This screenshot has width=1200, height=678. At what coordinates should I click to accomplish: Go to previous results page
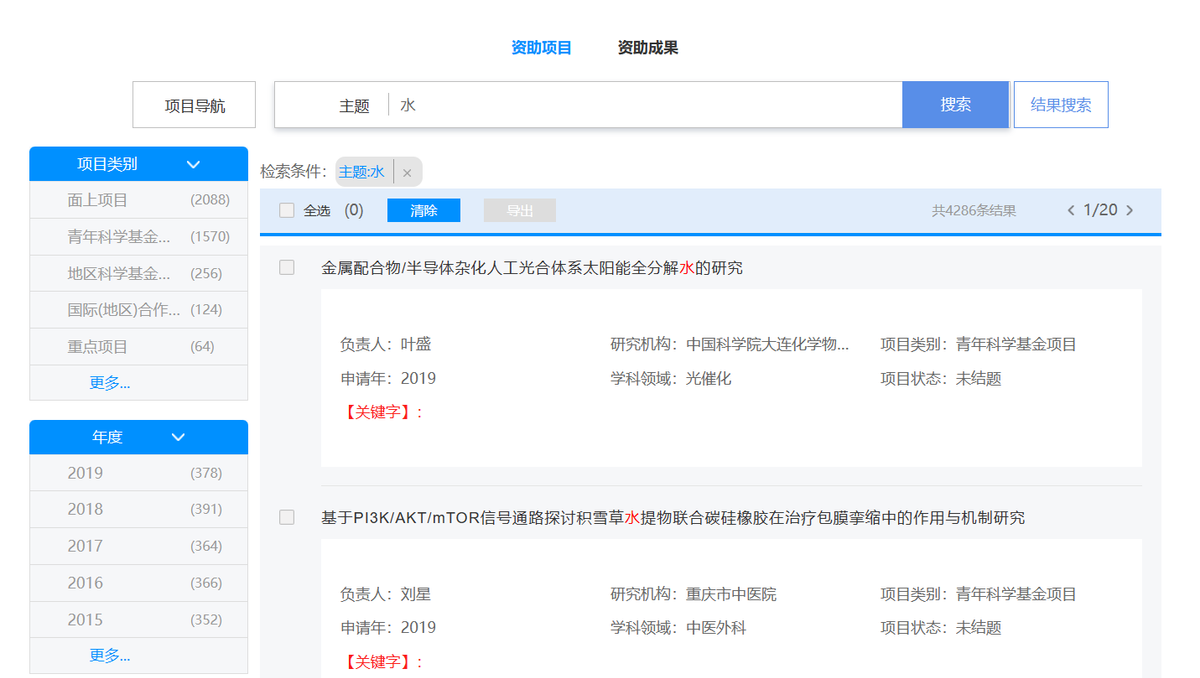pyautogui.click(x=1070, y=210)
